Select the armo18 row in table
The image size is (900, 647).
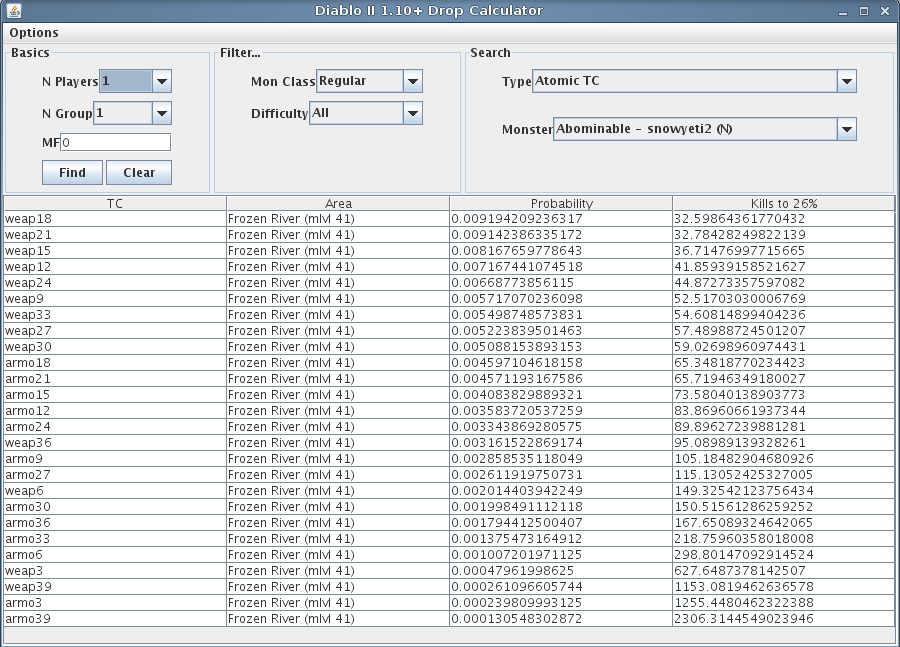click(x=114, y=362)
